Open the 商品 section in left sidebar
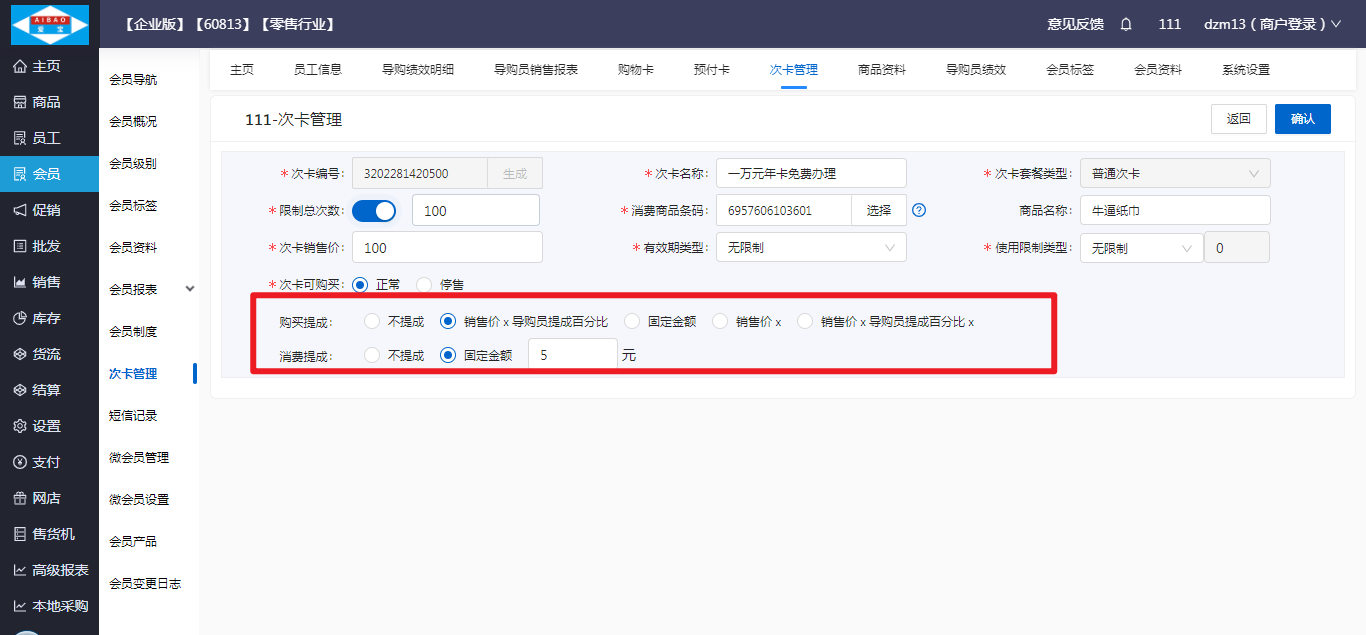The image size is (1366, 635). tap(47, 102)
